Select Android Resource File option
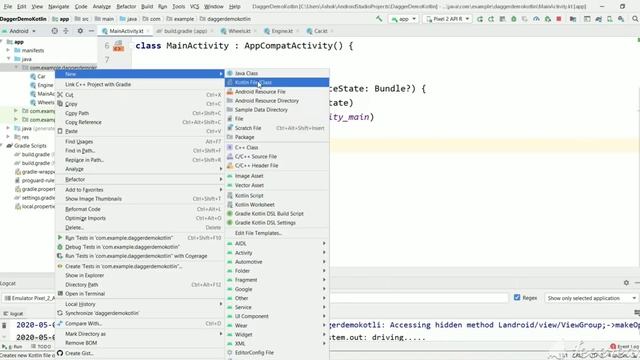The width and height of the screenshot is (640, 360). tap(277, 91)
